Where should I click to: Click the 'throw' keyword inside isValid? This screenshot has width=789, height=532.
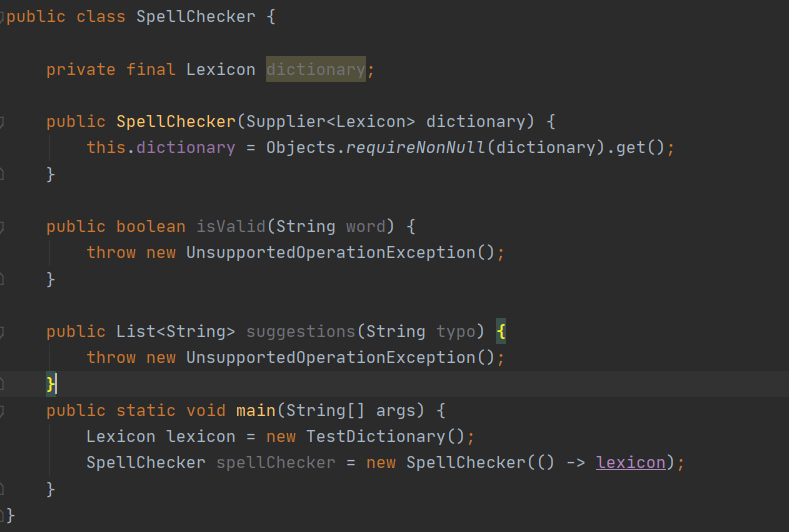pyautogui.click(x=111, y=253)
